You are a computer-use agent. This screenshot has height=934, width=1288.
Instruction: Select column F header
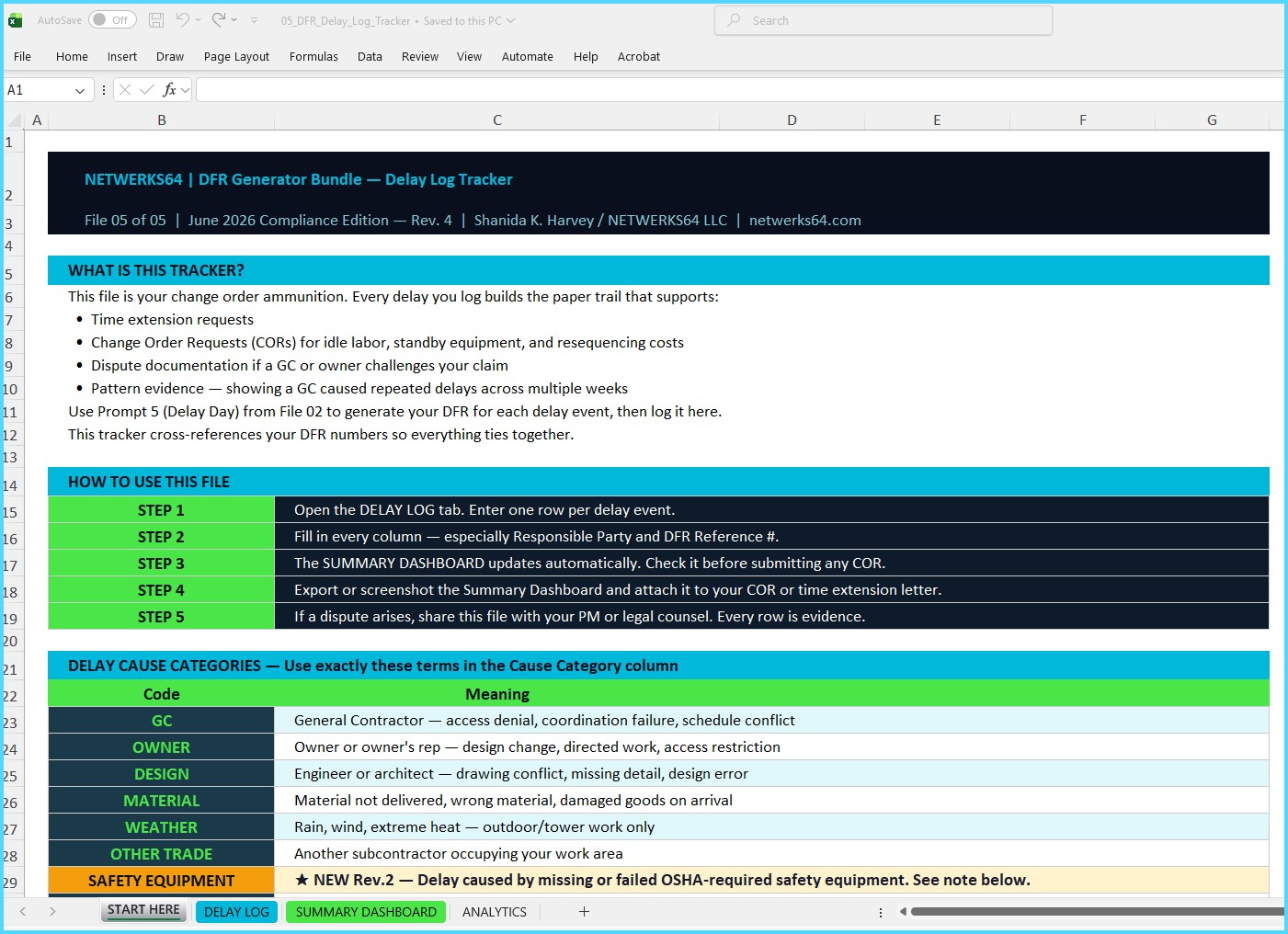[x=1083, y=120]
